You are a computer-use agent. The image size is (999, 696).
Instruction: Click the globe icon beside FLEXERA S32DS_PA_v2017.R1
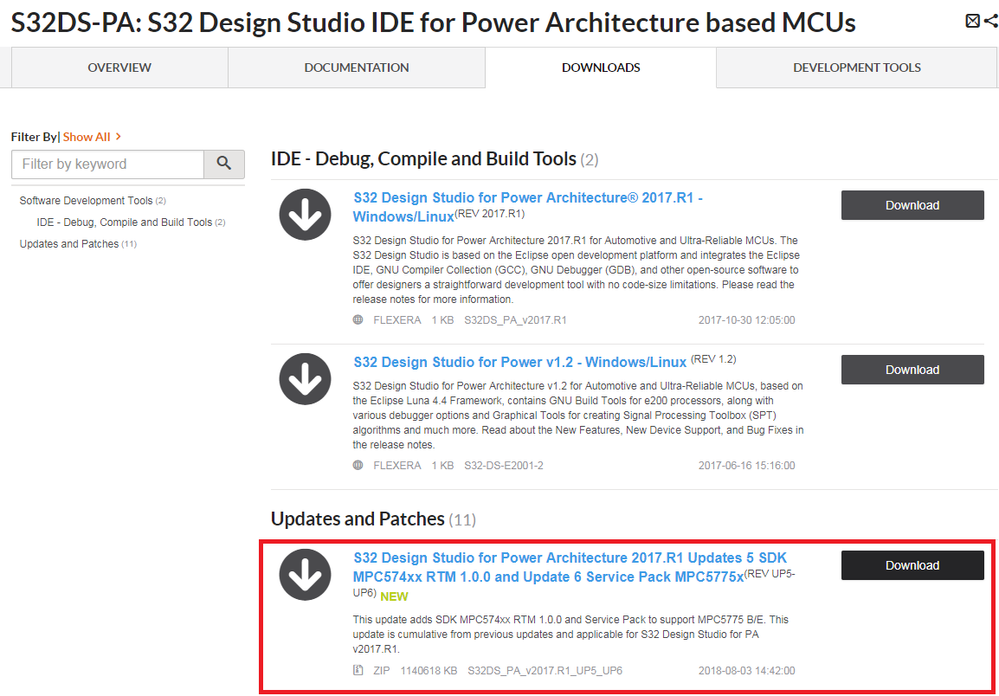tap(358, 320)
